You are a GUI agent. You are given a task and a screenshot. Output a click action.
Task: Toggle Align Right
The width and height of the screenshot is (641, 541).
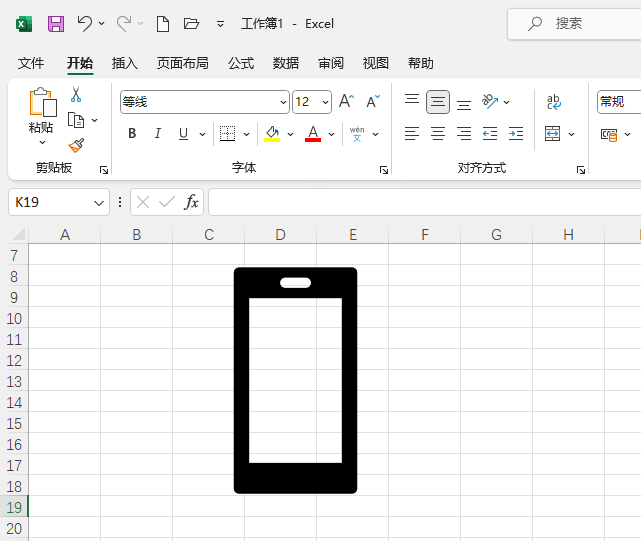click(464, 133)
